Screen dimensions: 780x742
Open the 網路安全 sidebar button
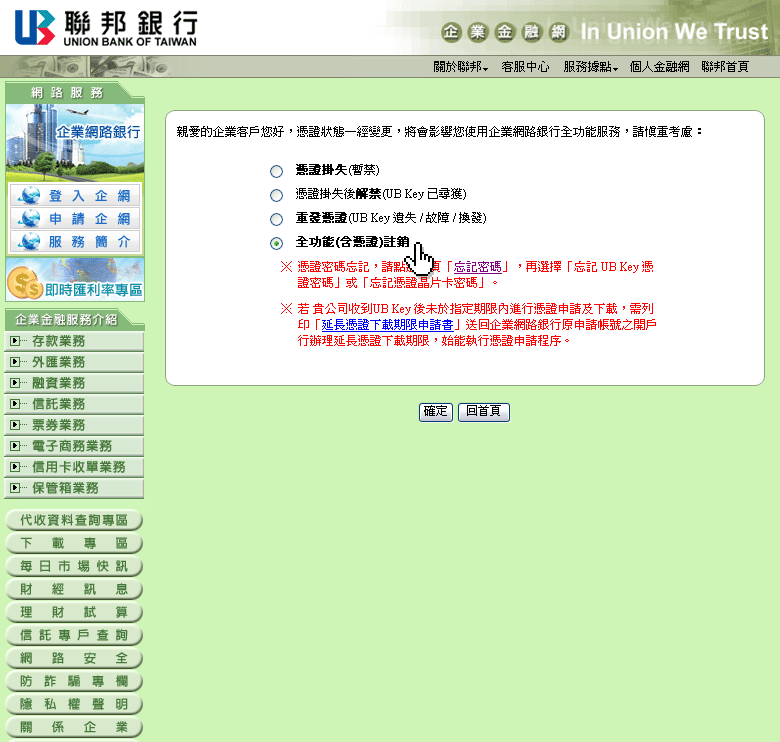click(x=74, y=658)
